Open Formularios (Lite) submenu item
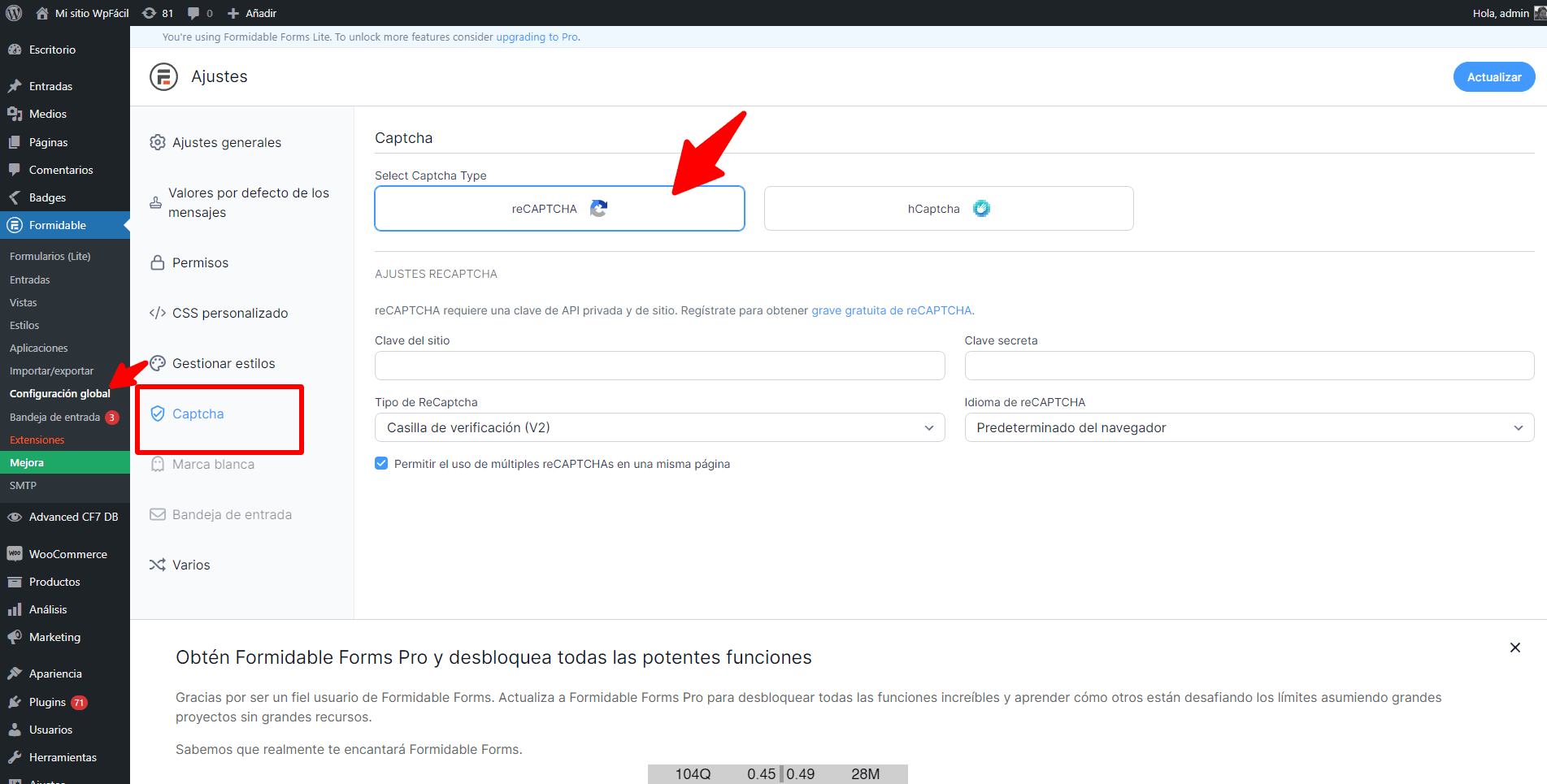1547x784 pixels. pyautogui.click(x=50, y=256)
